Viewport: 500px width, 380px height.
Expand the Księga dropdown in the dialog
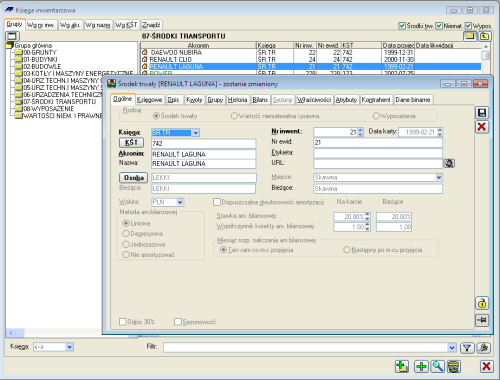point(196,133)
